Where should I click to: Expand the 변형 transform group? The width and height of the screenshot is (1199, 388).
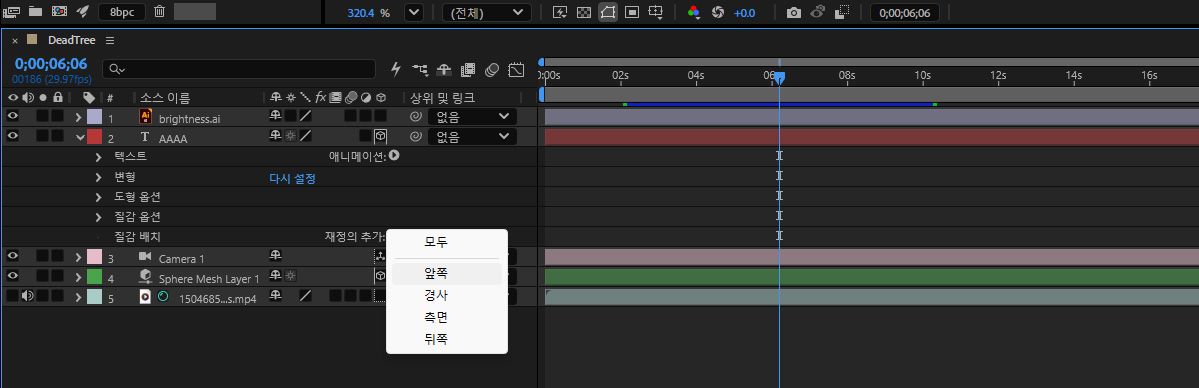pyautogui.click(x=99, y=178)
